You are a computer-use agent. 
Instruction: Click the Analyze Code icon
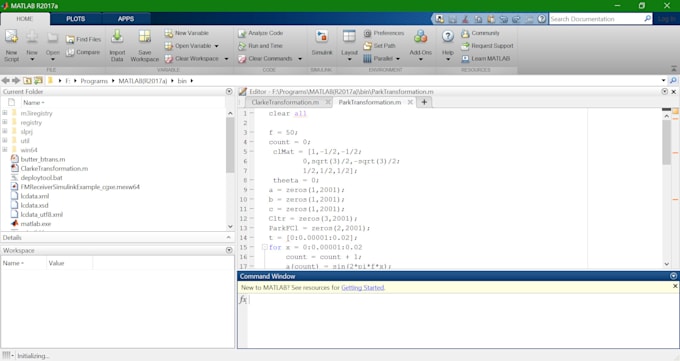pyautogui.click(x=242, y=33)
